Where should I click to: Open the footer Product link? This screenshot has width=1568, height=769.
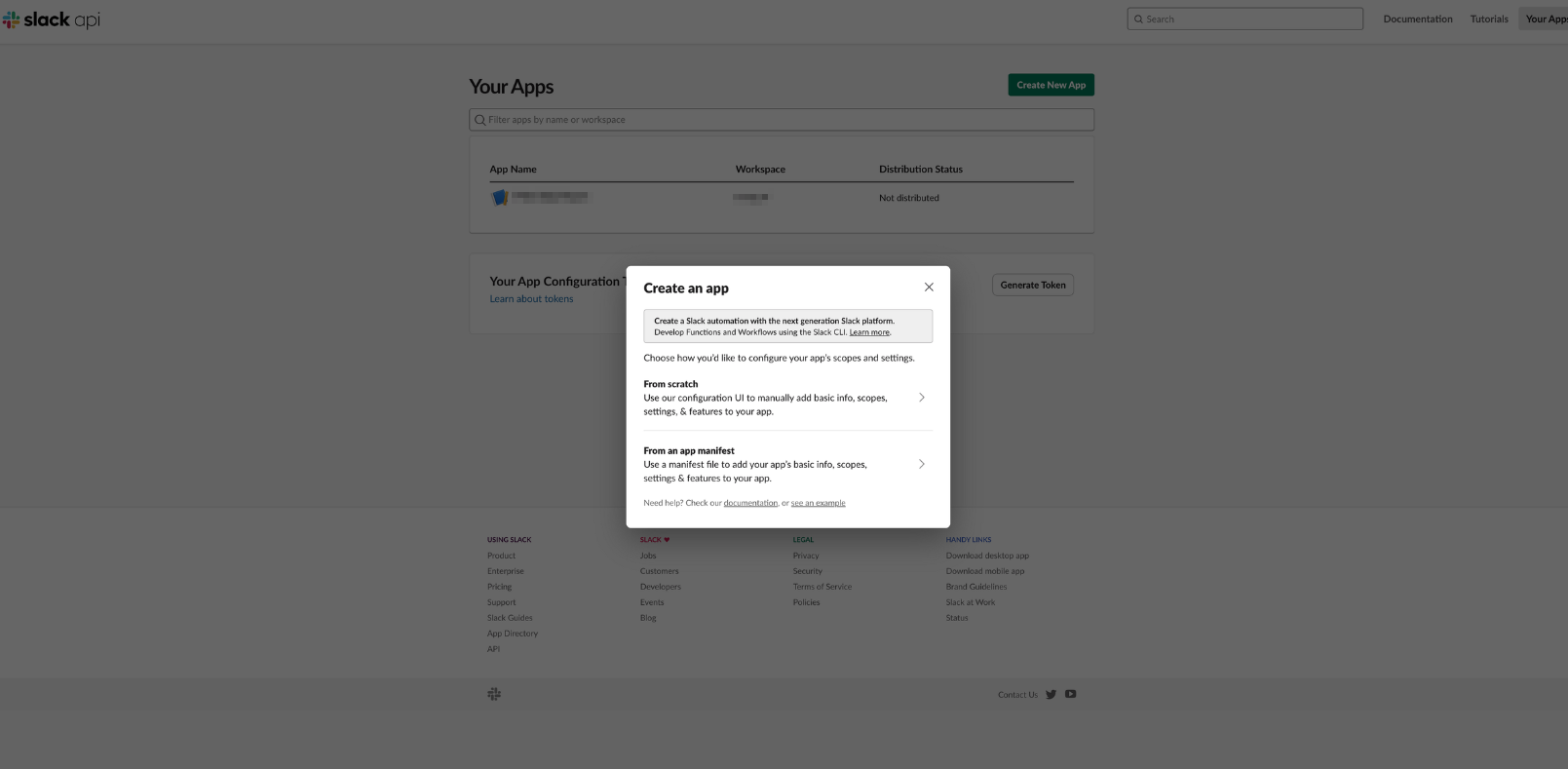pos(501,556)
